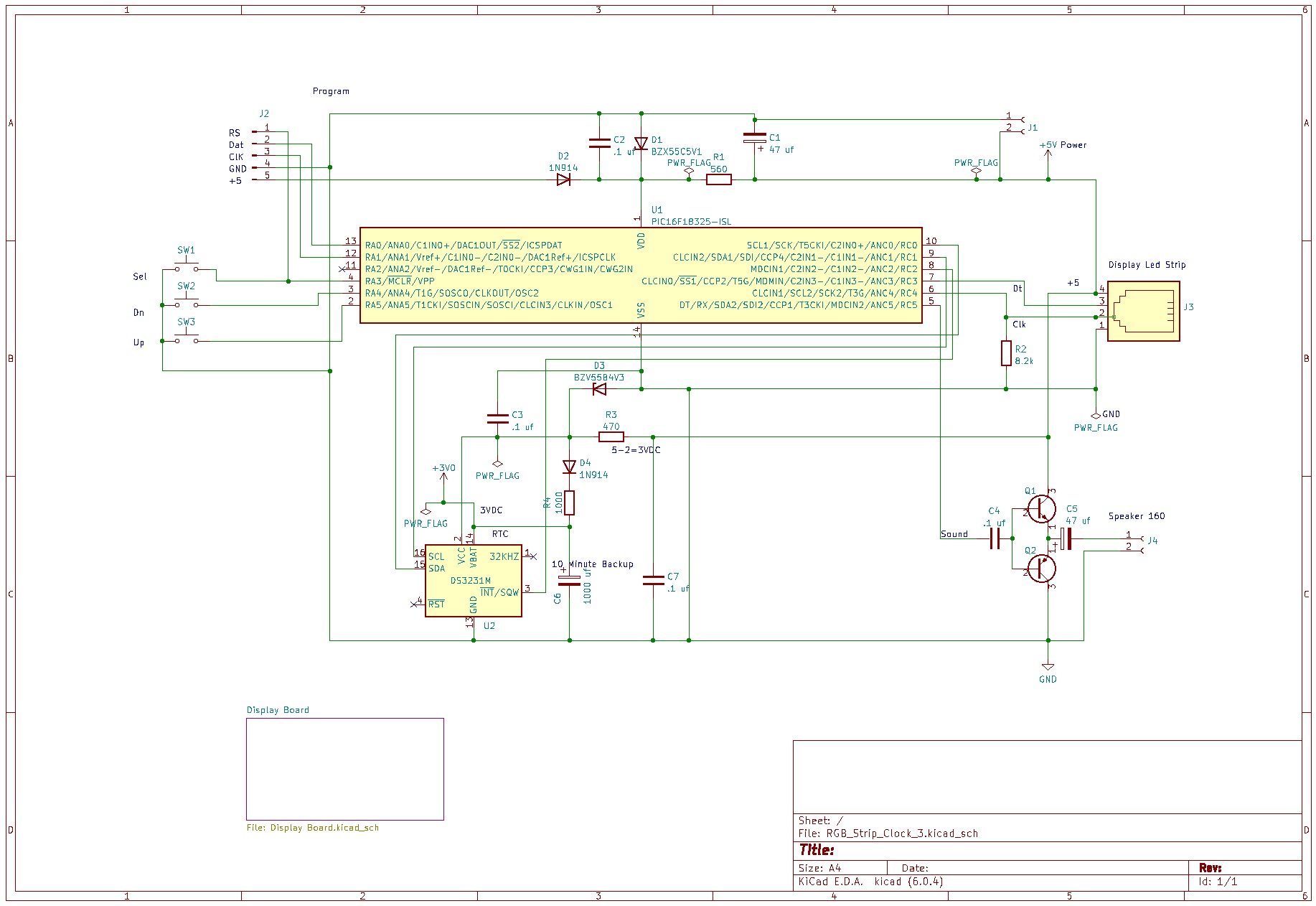The width and height of the screenshot is (1316, 906).
Task: Click the DS3231M RTC chip U2
Action: (x=473, y=580)
